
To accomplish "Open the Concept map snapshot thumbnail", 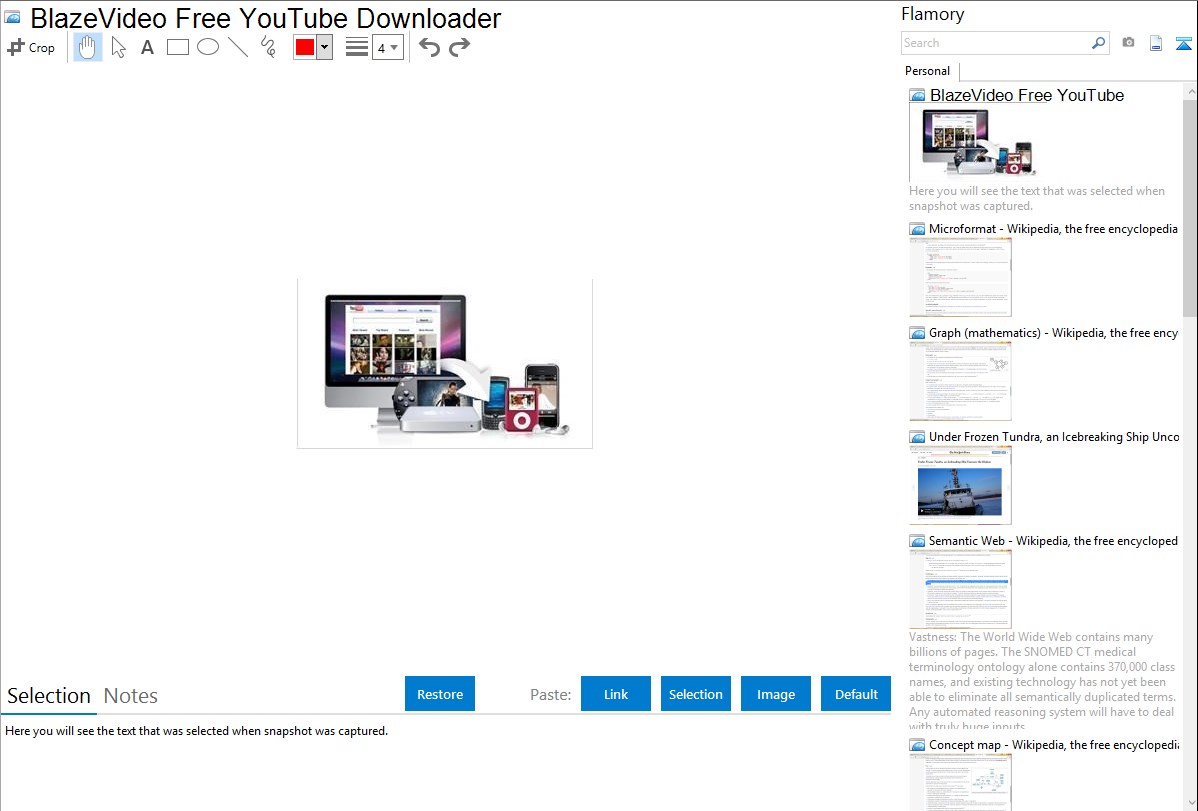I will coord(960,782).
